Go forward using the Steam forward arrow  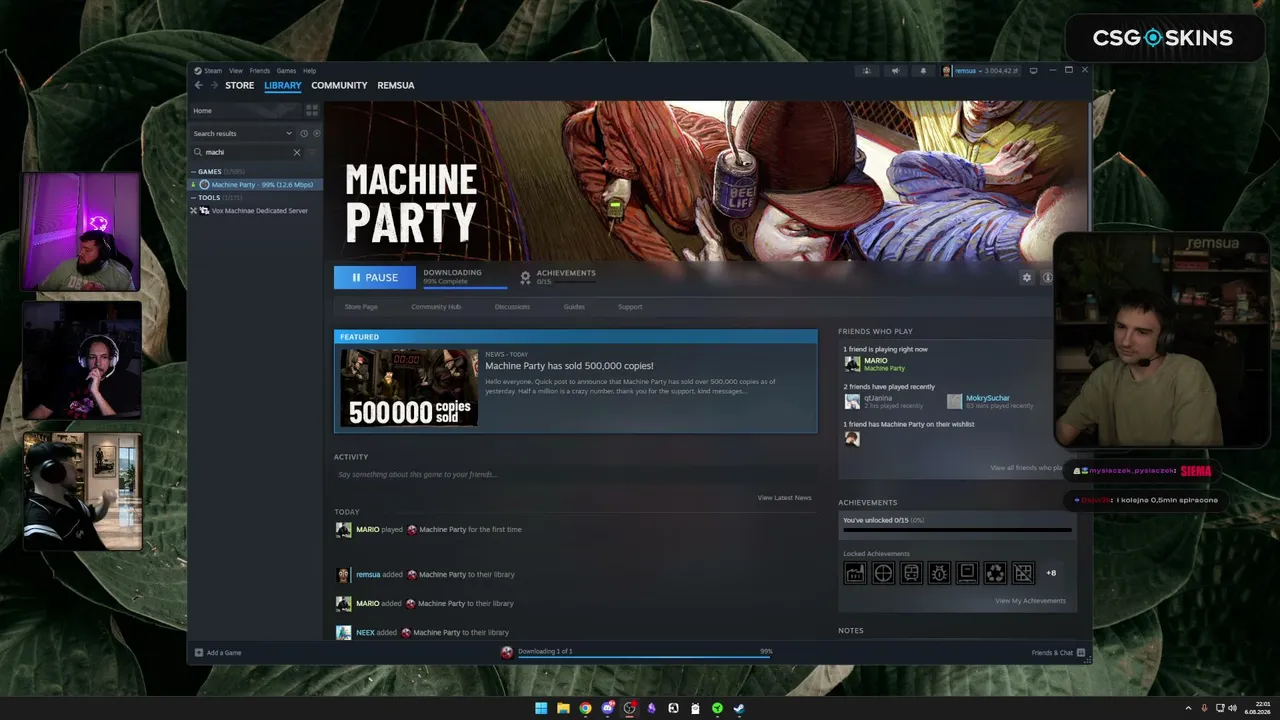[212, 85]
